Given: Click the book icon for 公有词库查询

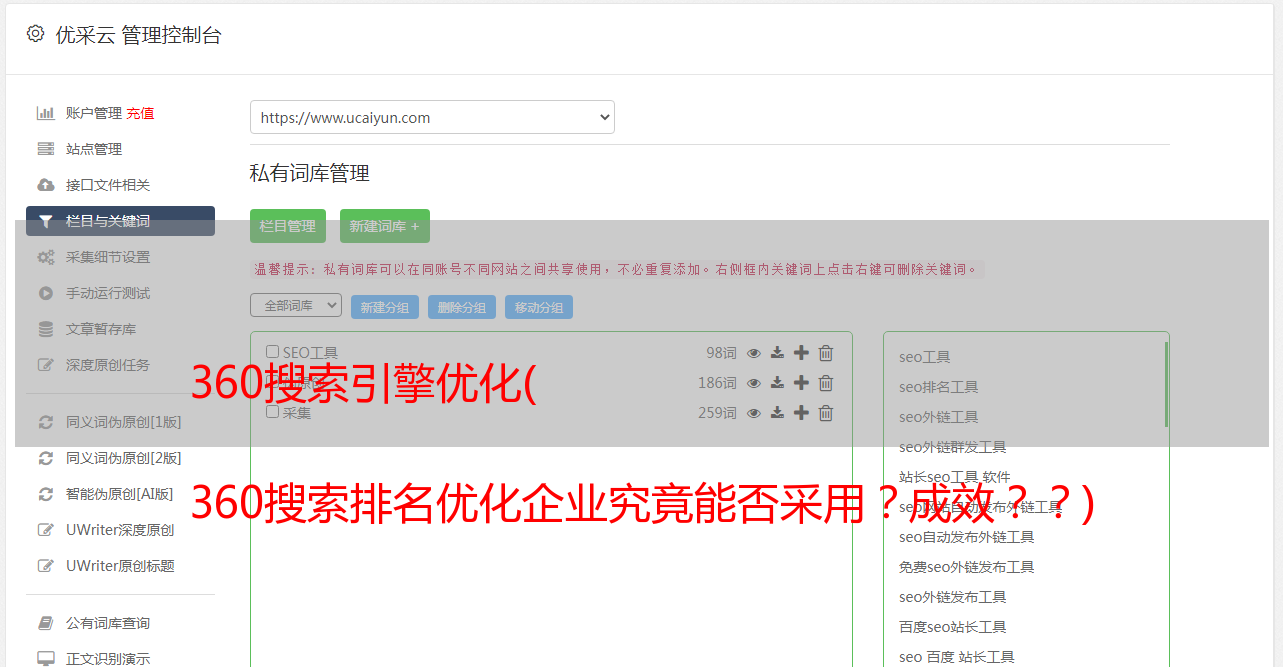Looking at the screenshot, I should click(x=46, y=623).
